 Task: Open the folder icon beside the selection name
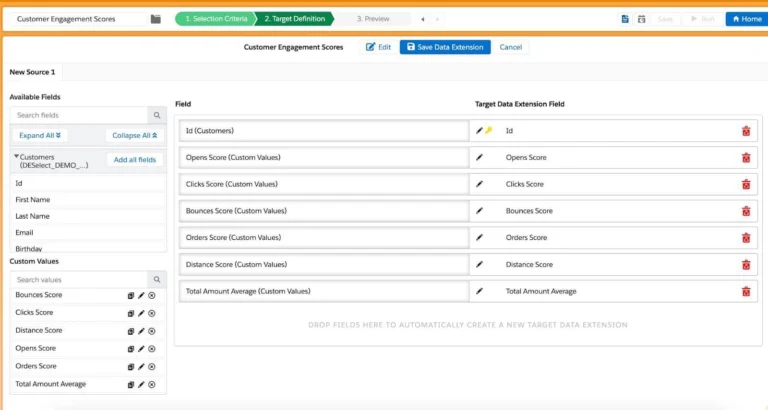click(x=155, y=19)
